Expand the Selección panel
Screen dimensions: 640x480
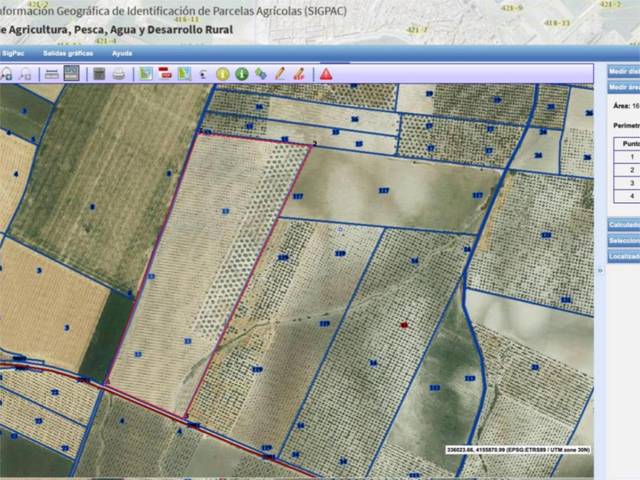click(x=623, y=241)
